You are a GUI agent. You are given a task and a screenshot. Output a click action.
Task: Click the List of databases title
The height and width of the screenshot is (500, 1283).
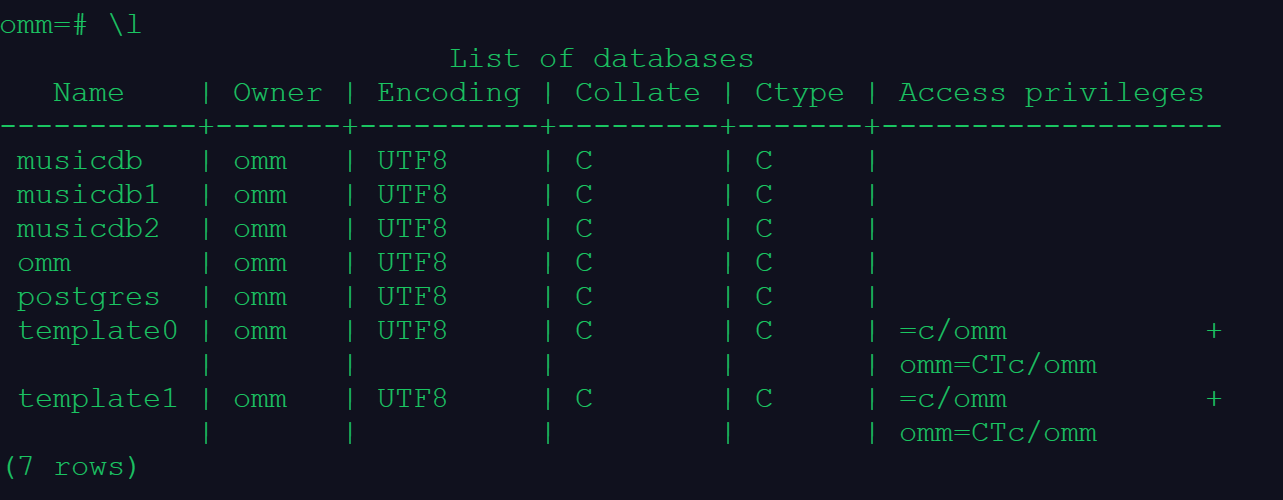[x=601, y=59]
